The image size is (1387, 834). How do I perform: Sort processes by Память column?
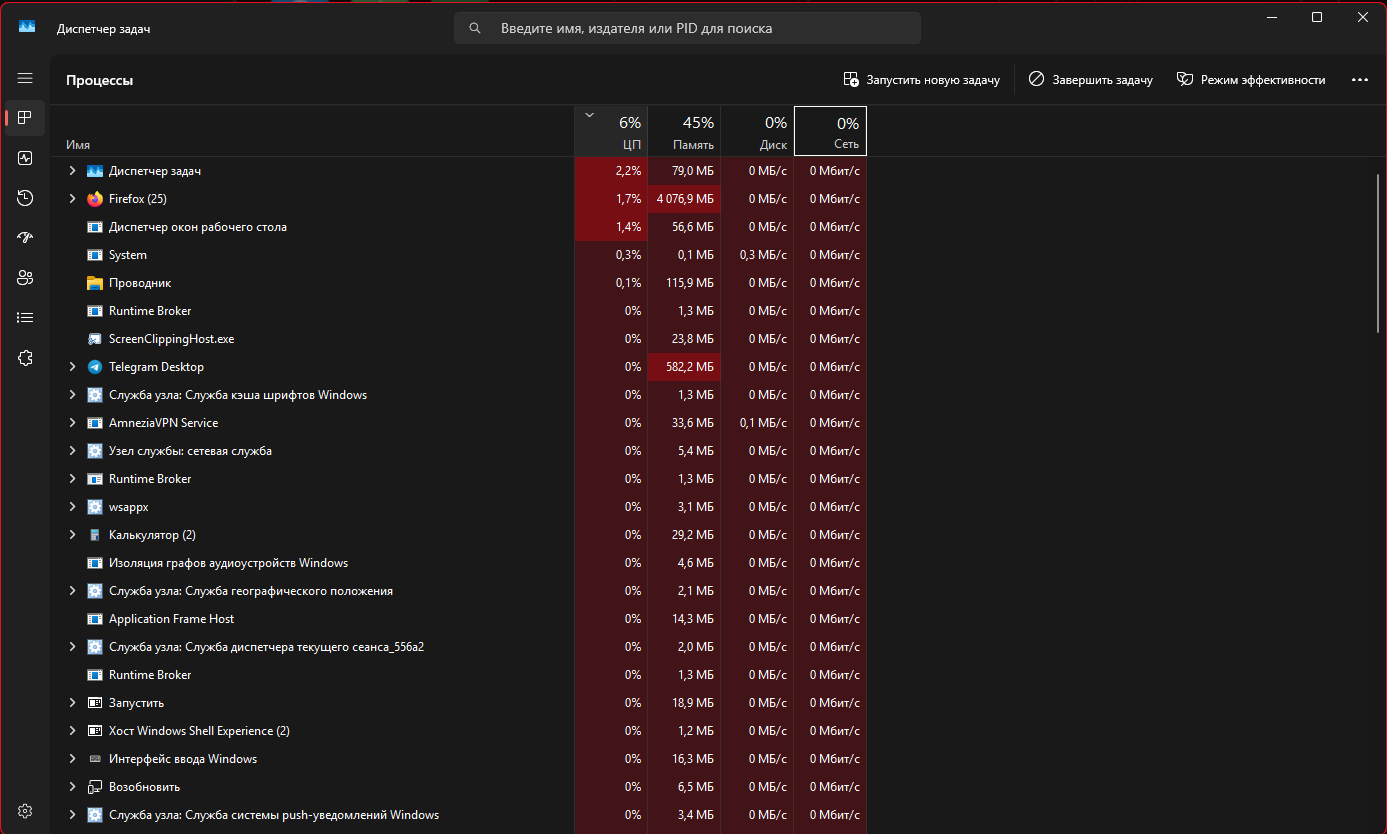pos(684,132)
